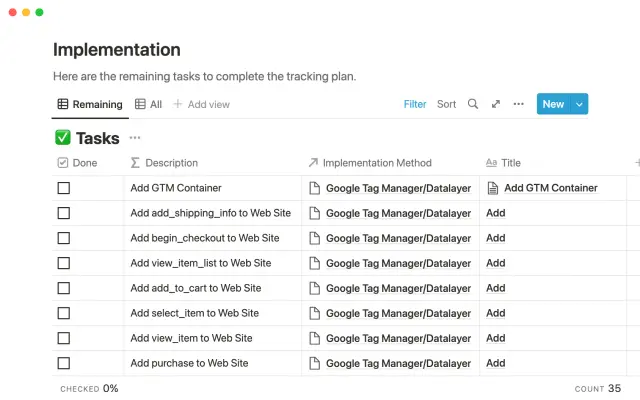Image resolution: width=640 pixels, height=400 pixels.
Task: Open the CHECKED 0% calculation menu
Action: (x=89, y=389)
